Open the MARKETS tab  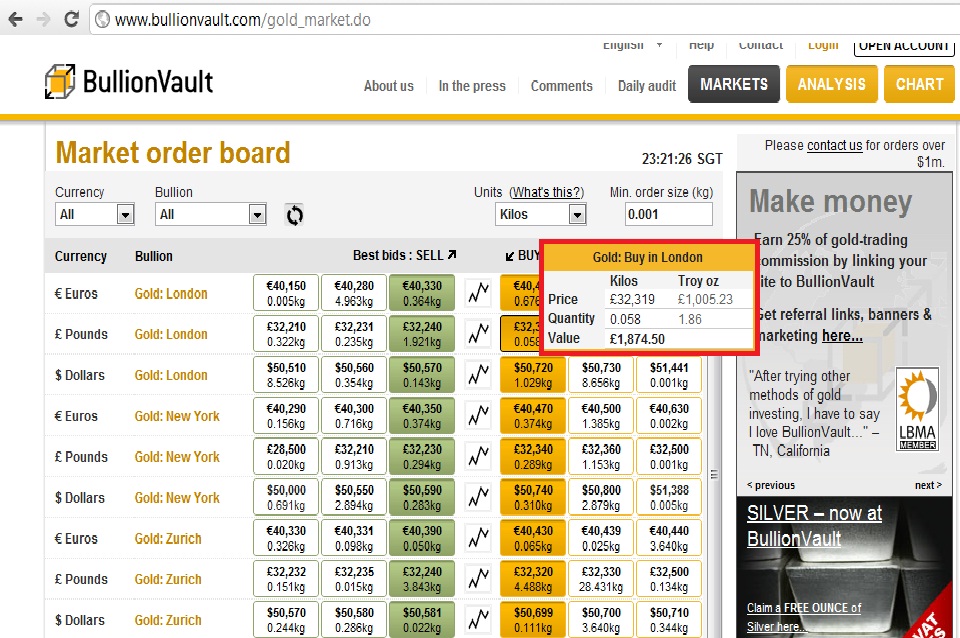734,84
